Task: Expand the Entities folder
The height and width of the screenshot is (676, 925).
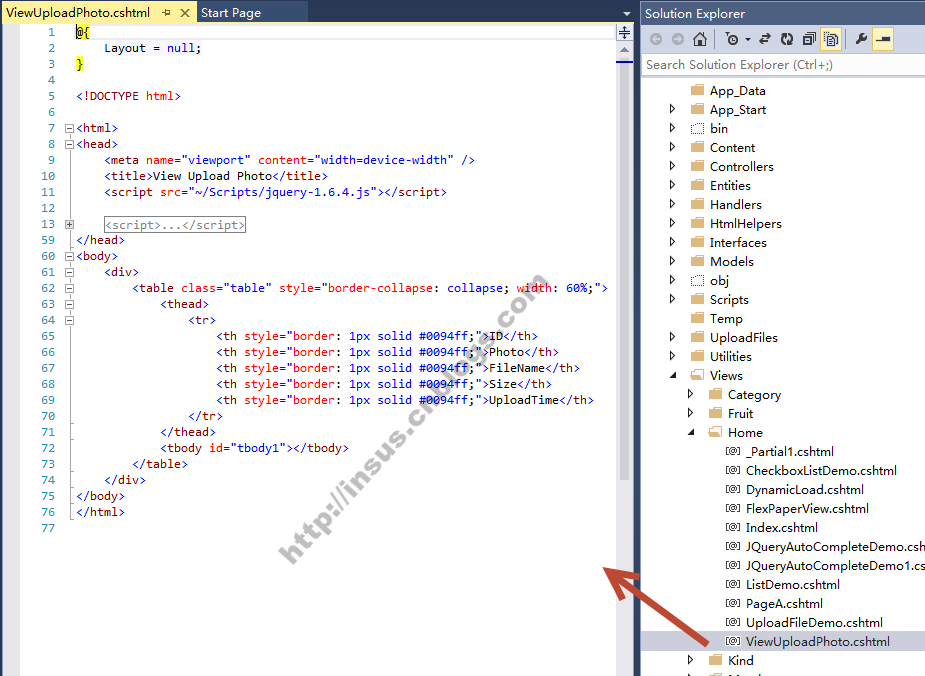Action: (673, 185)
